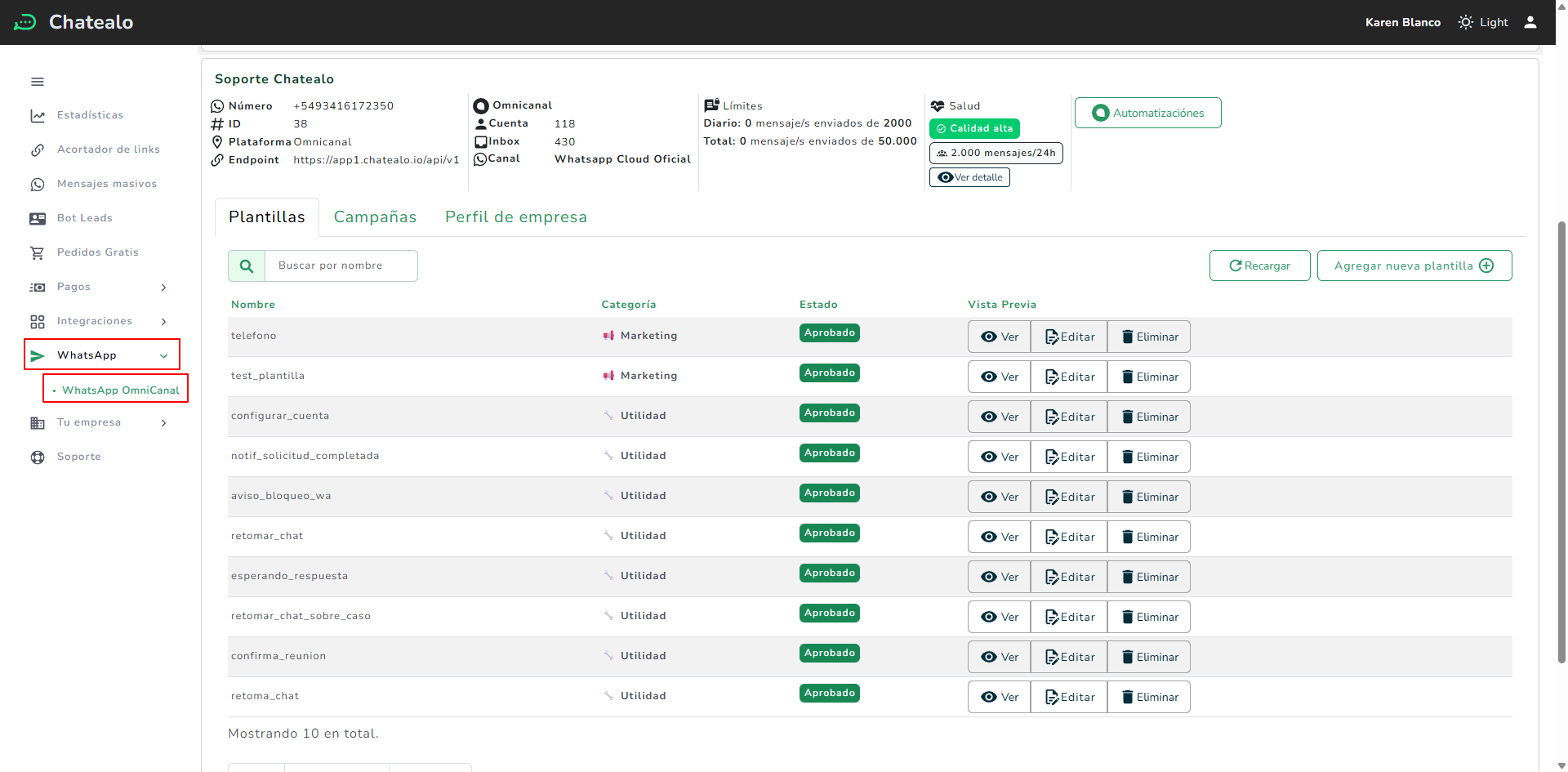The image size is (1568, 772).
Task: Click the WhatsApp send arrow icon
Action: [x=38, y=355]
